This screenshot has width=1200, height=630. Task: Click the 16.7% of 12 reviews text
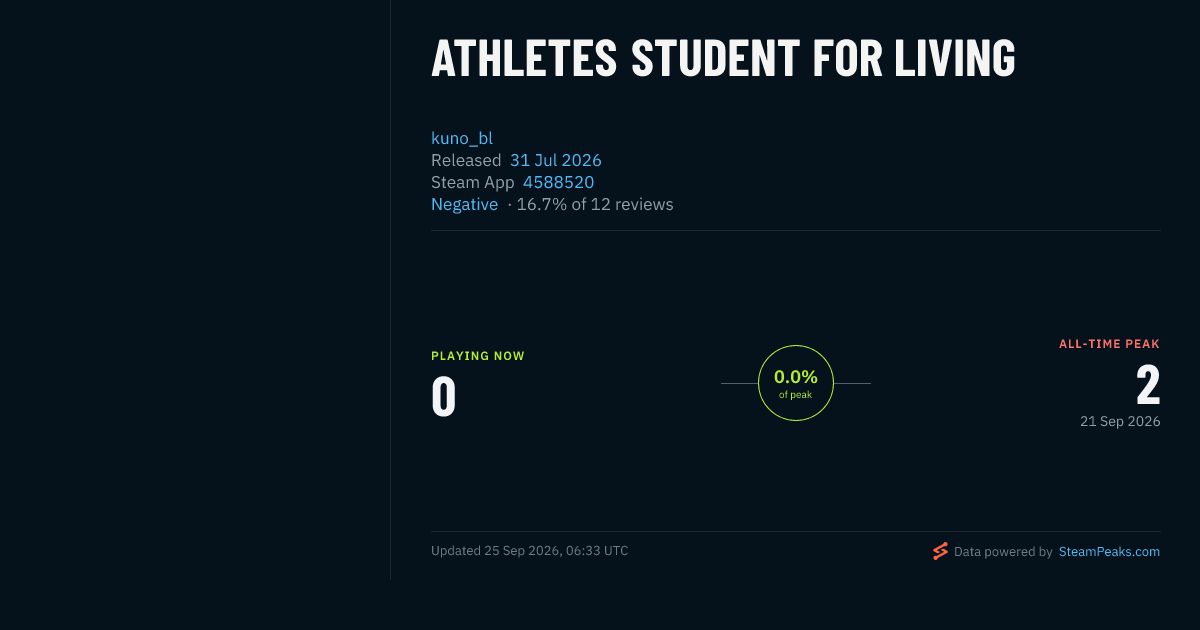595,204
